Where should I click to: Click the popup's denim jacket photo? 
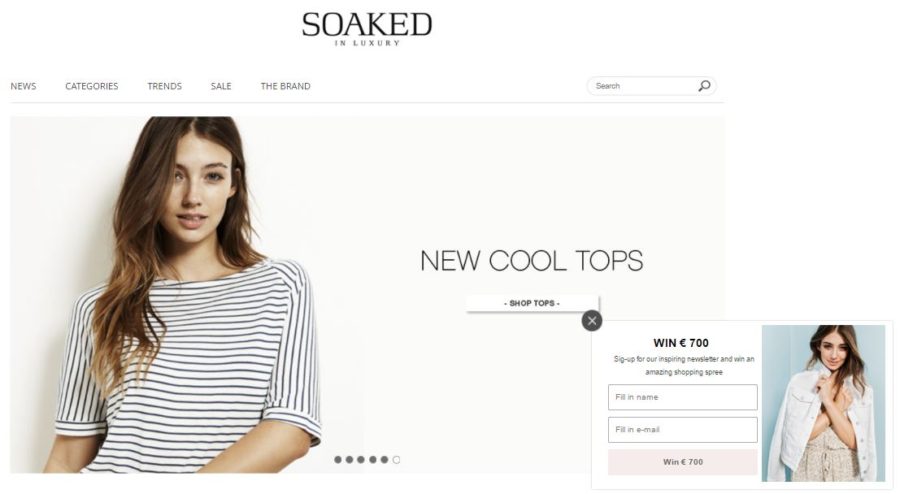pos(823,403)
